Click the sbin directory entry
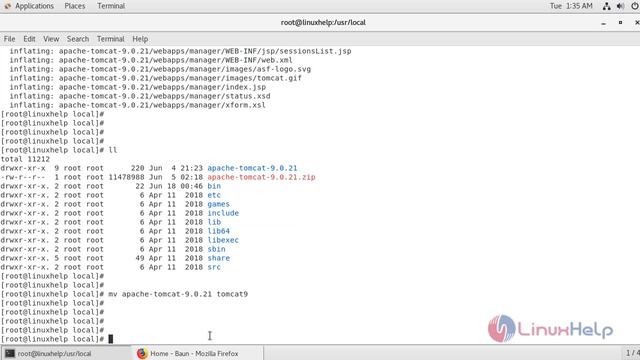The height and width of the screenshot is (360, 640). 216,249
